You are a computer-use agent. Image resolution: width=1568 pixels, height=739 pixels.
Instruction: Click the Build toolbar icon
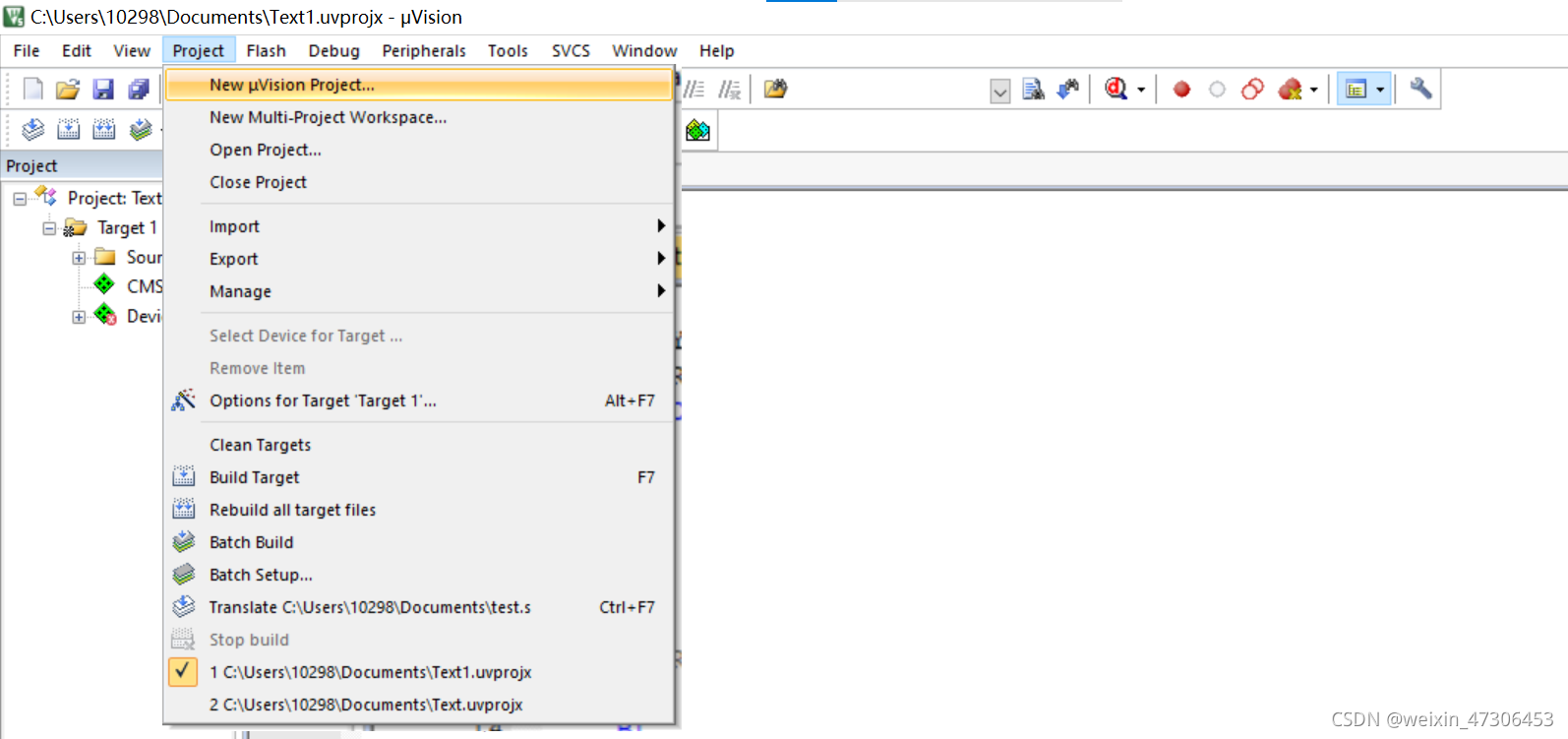68,129
